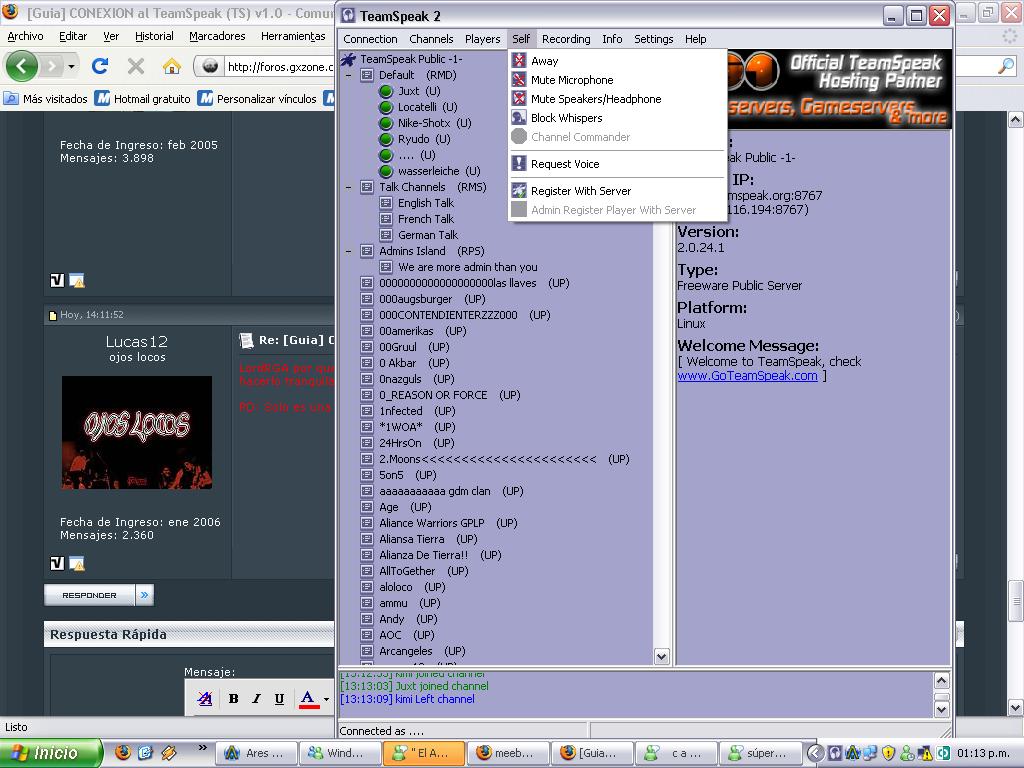This screenshot has height=768, width=1024.
Task: Click Firefox back arrow button
Action: click(22, 66)
